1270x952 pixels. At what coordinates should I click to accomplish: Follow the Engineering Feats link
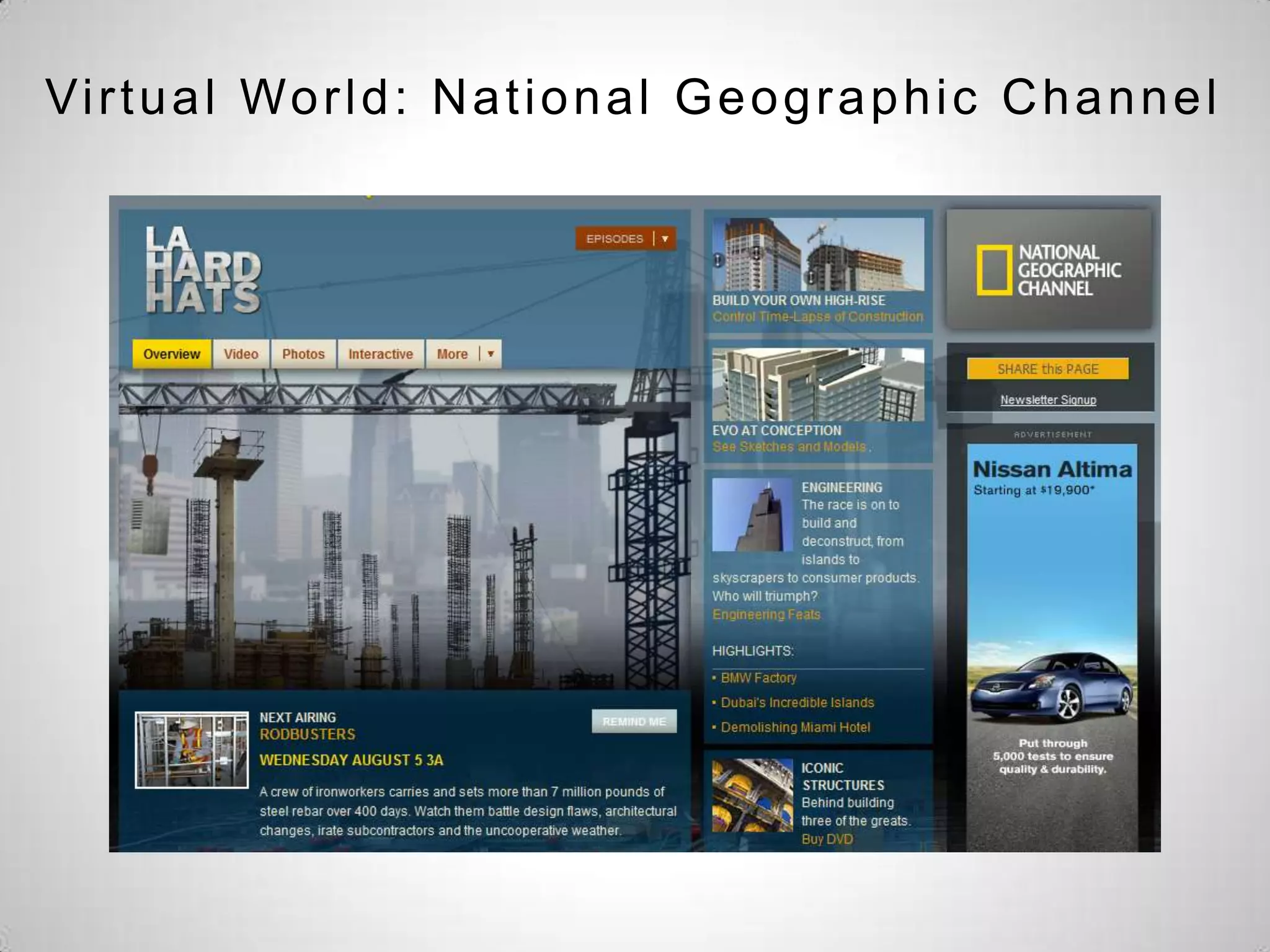766,614
